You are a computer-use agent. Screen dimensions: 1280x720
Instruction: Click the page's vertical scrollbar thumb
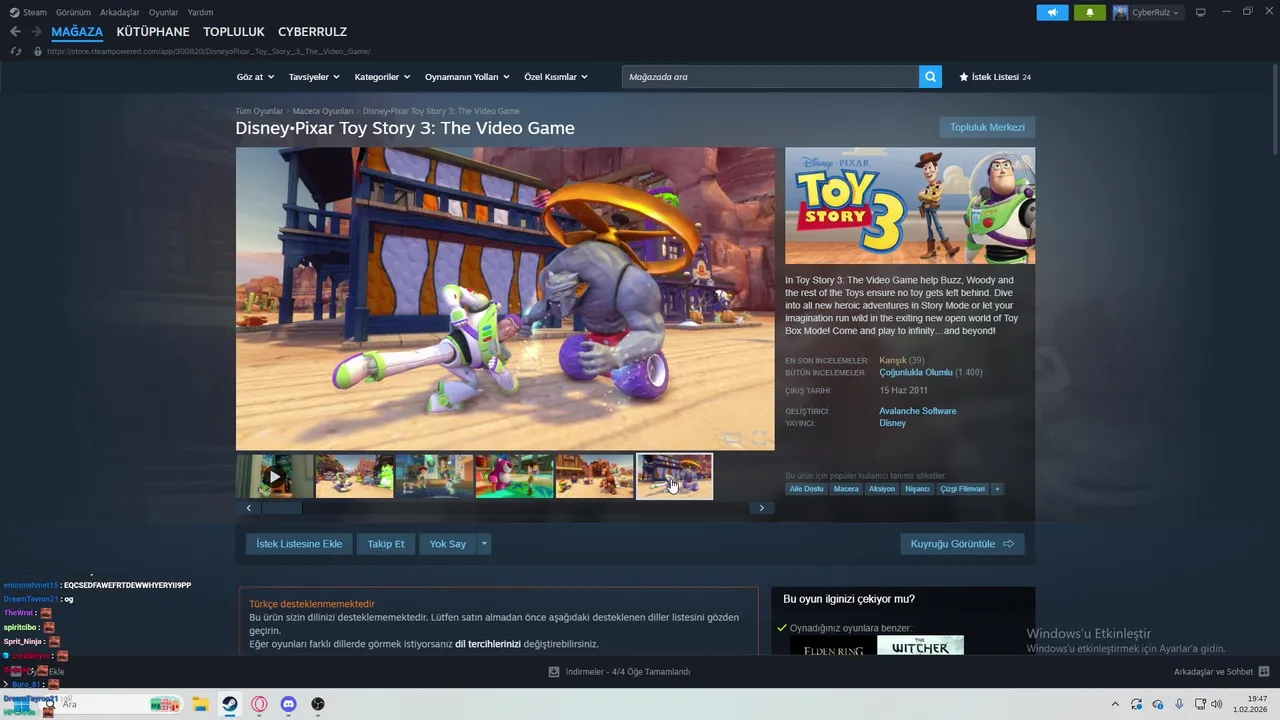coord(1275,110)
